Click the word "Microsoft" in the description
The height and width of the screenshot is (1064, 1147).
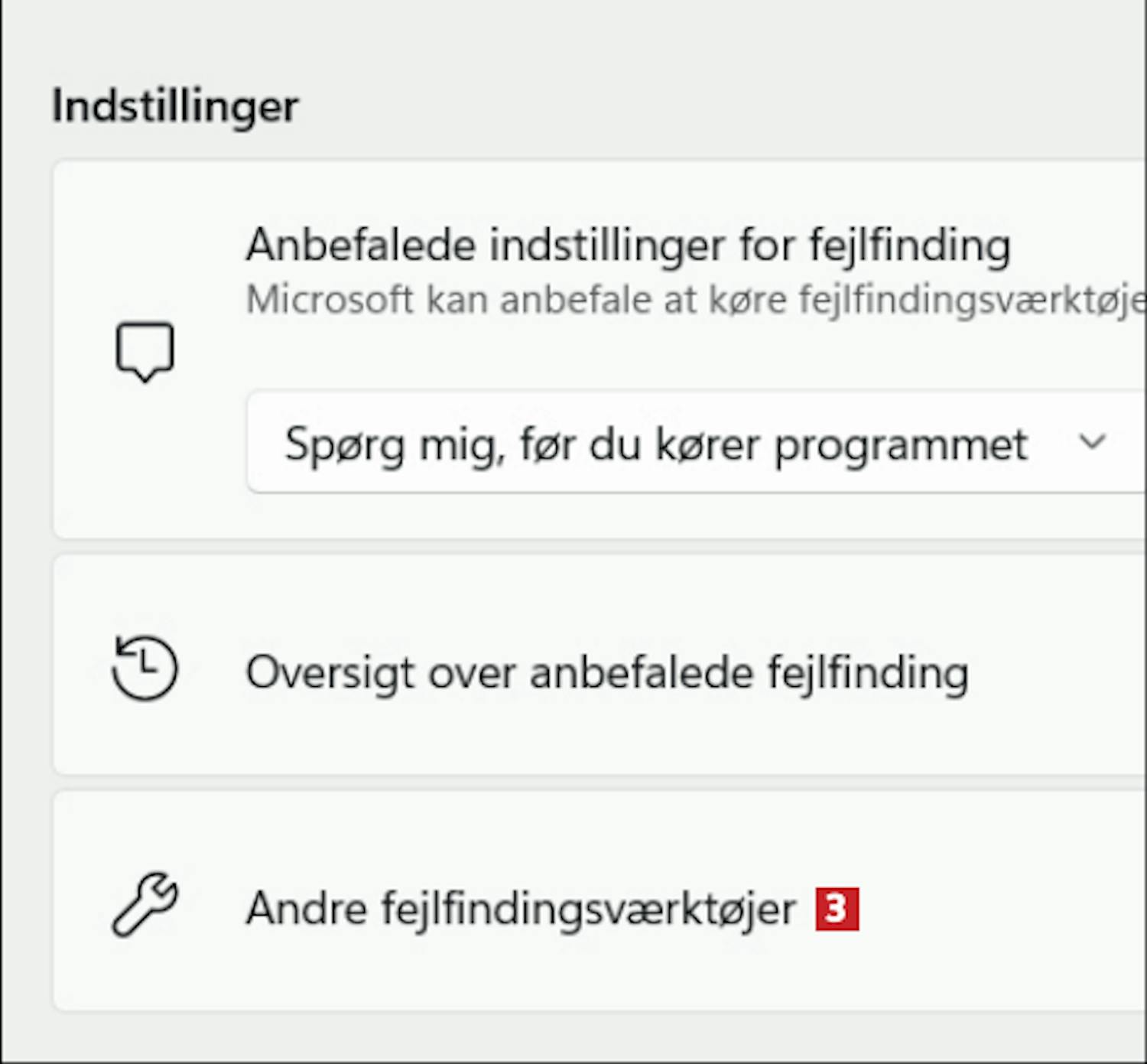(x=330, y=299)
